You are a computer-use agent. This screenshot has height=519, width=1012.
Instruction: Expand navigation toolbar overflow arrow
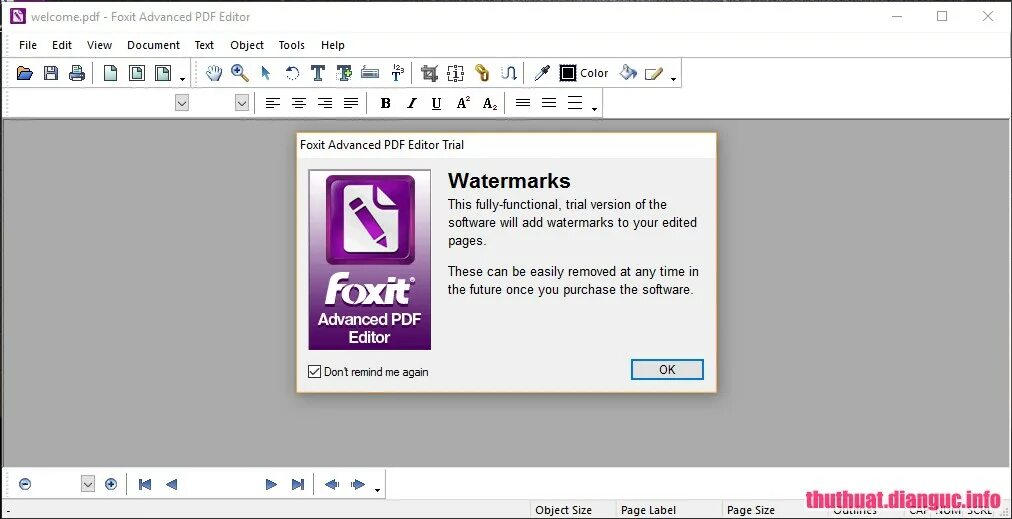(x=378, y=491)
